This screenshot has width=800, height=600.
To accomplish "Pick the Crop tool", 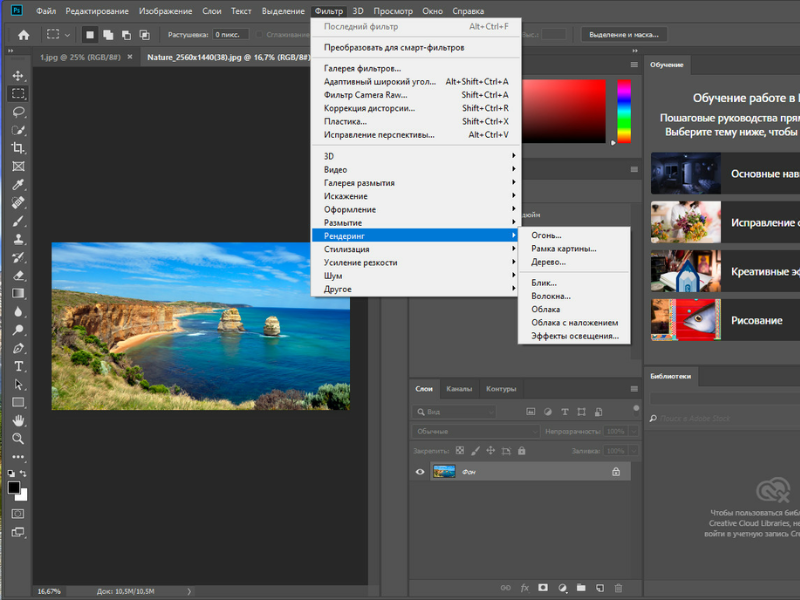I will tap(18, 148).
